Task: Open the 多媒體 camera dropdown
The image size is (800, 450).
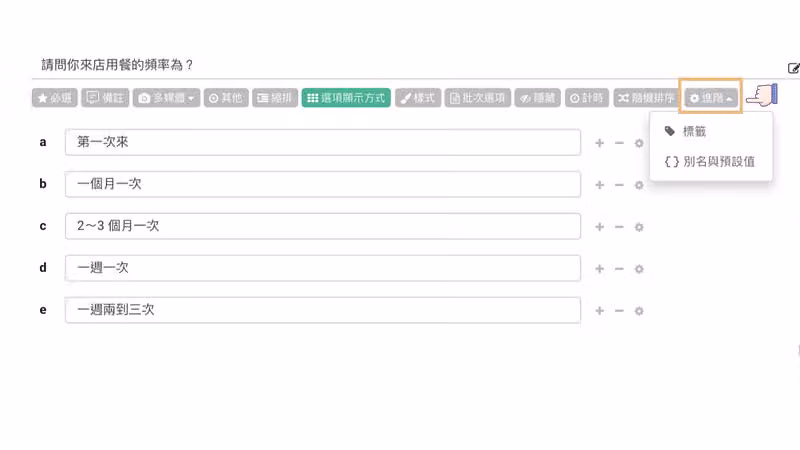Action: (x=166, y=98)
